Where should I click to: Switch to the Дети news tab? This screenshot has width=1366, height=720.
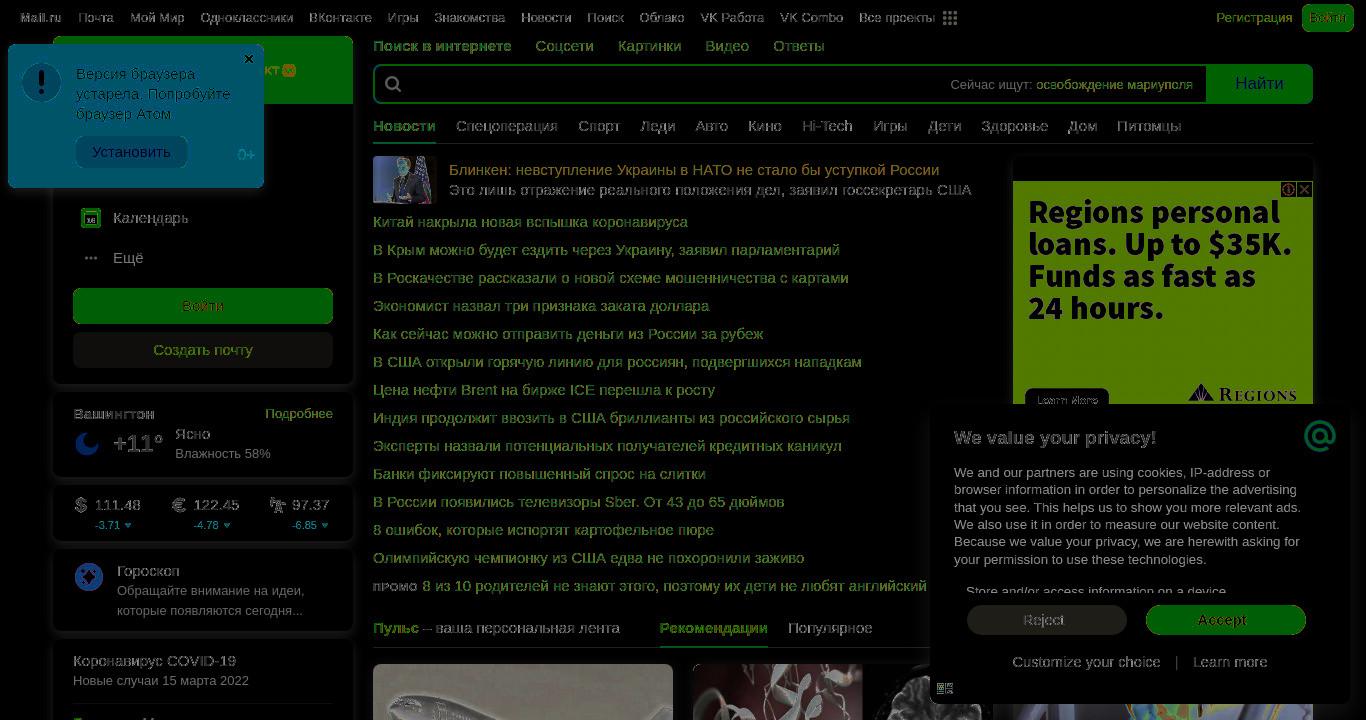pos(944,126)
